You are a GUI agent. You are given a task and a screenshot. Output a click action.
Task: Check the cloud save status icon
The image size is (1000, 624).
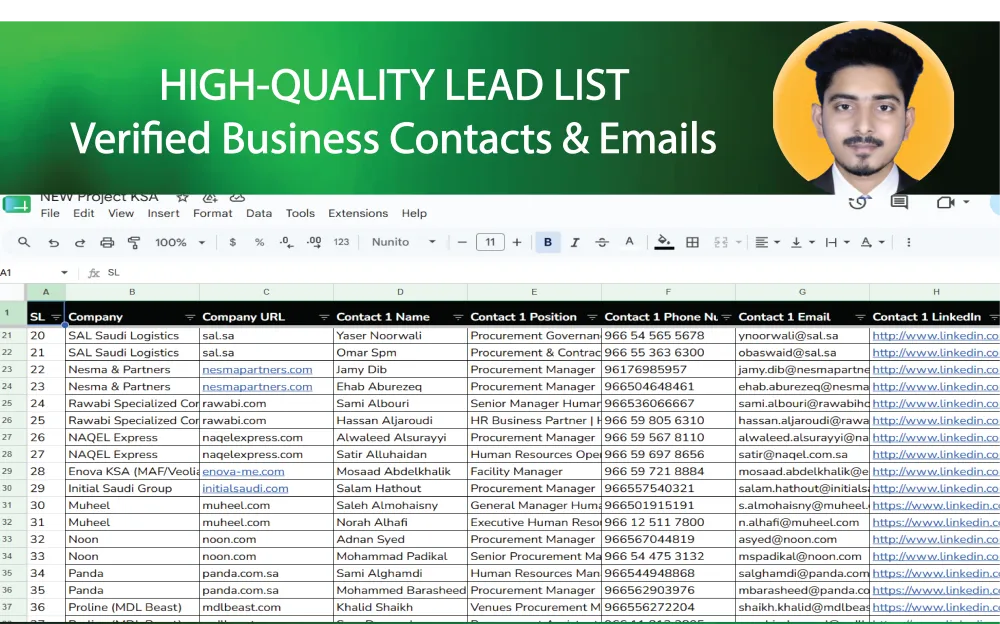[237, 198]
